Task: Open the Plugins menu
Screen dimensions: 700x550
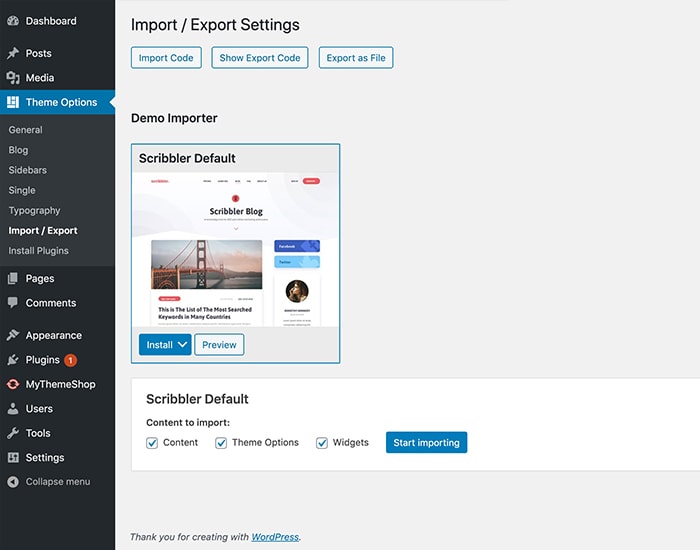Action: (x=58, y=360)
